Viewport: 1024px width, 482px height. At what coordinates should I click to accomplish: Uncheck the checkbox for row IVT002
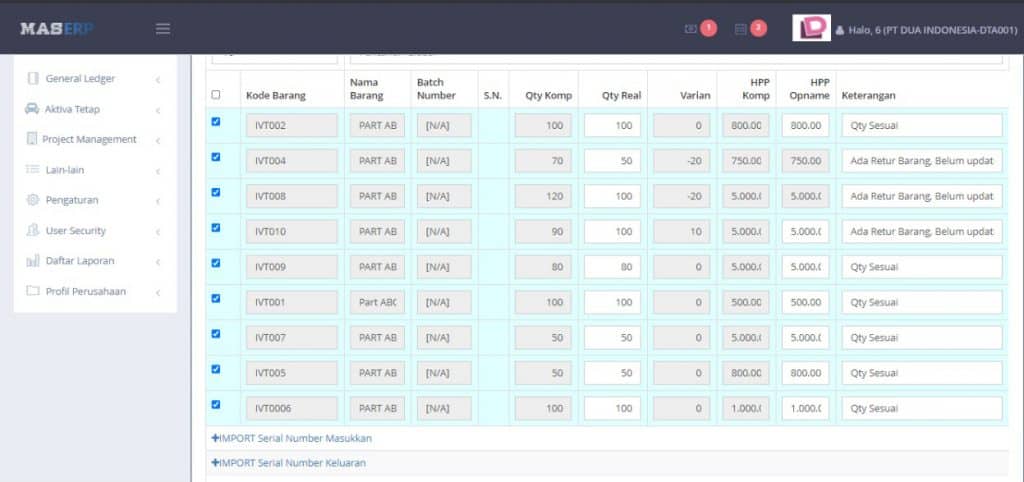click(216, 122)
